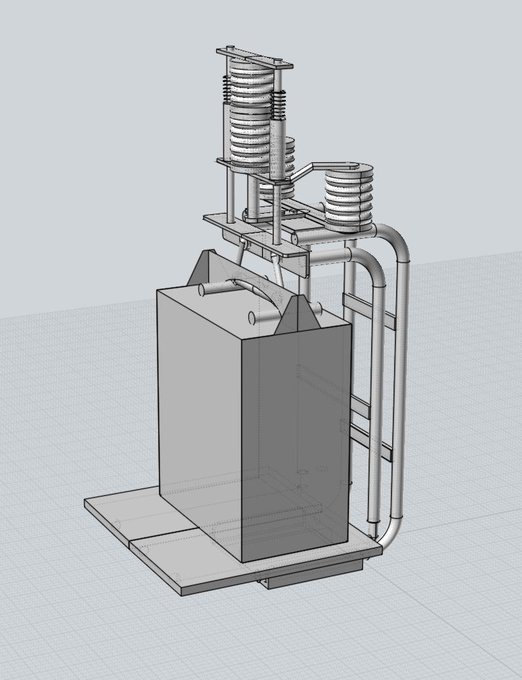Viewport: 522px width, 680px height.
Task: Select the upper cross brace between the pipes
Action: tap(369, 311)
